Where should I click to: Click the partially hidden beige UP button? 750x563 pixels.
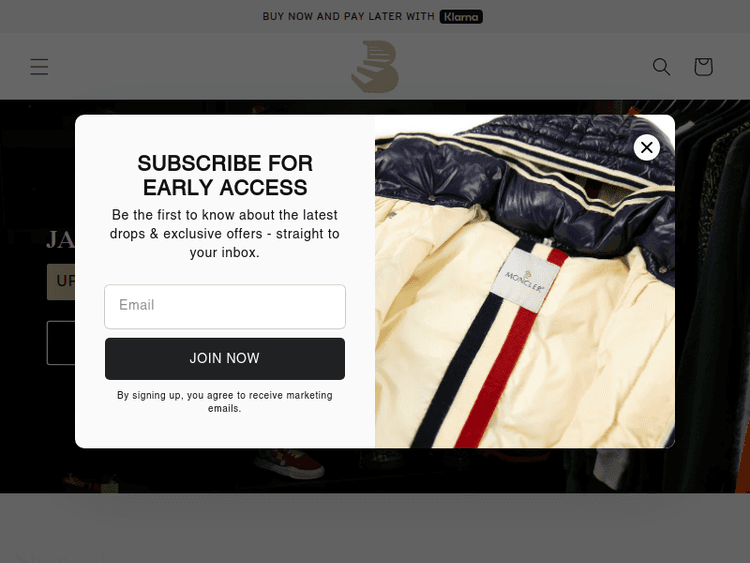click(61, 282)
